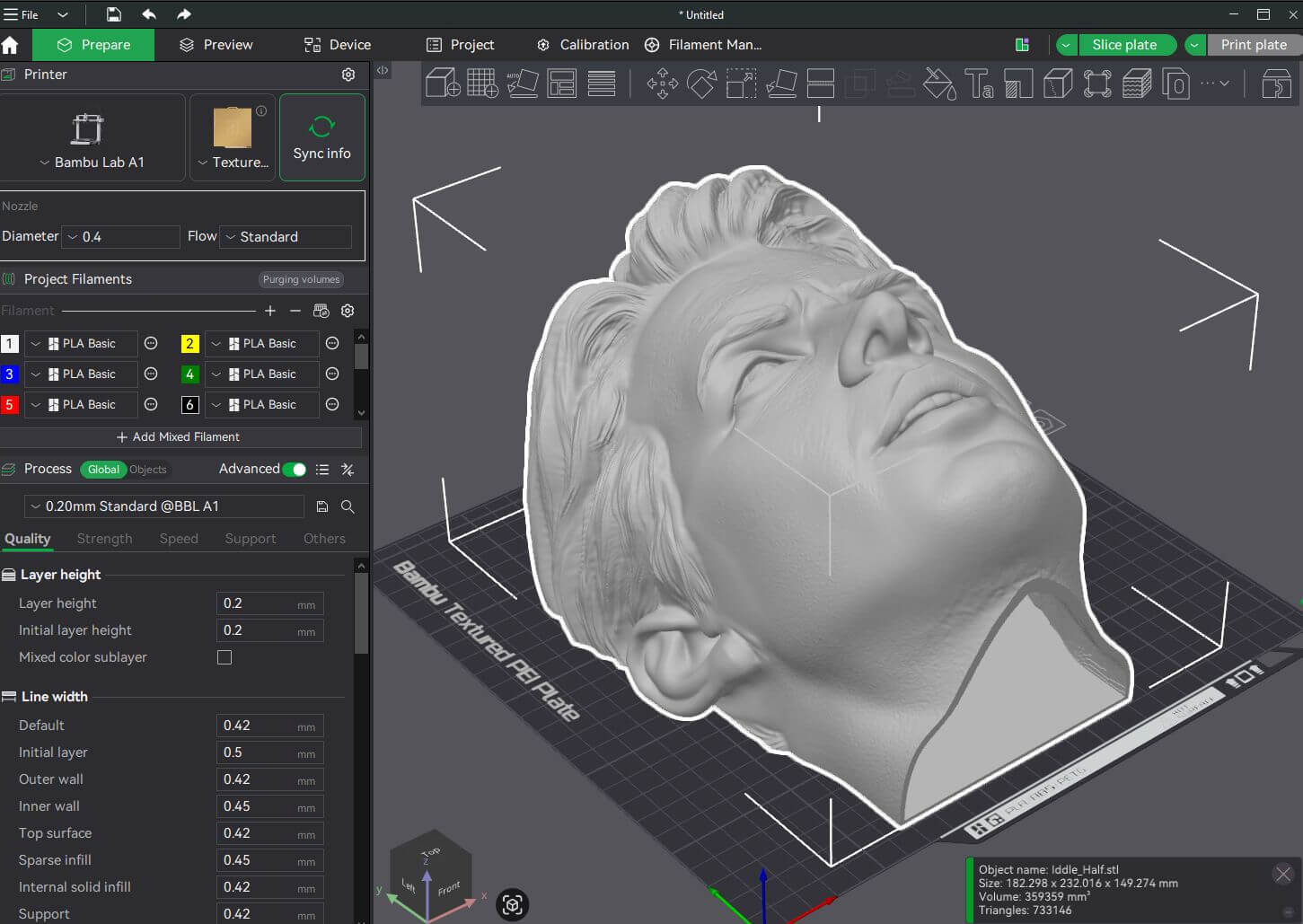Switch to the Preview tab
This screenshot has width=1303, height=924.
[216, 45]
